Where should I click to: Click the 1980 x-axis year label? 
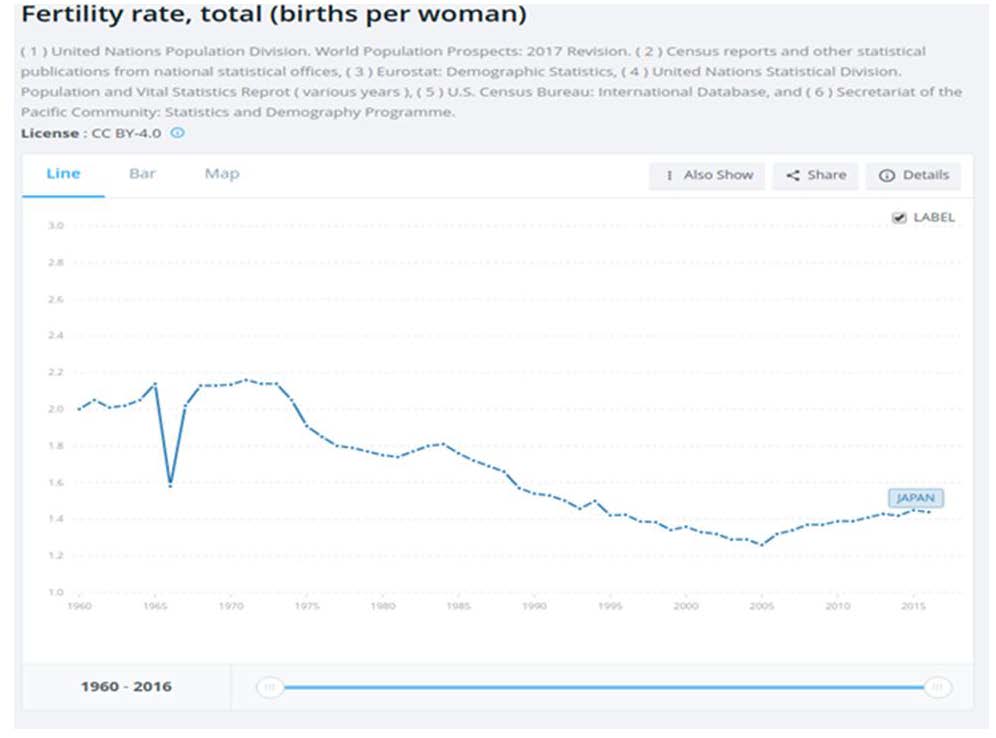tap(383, 606)
